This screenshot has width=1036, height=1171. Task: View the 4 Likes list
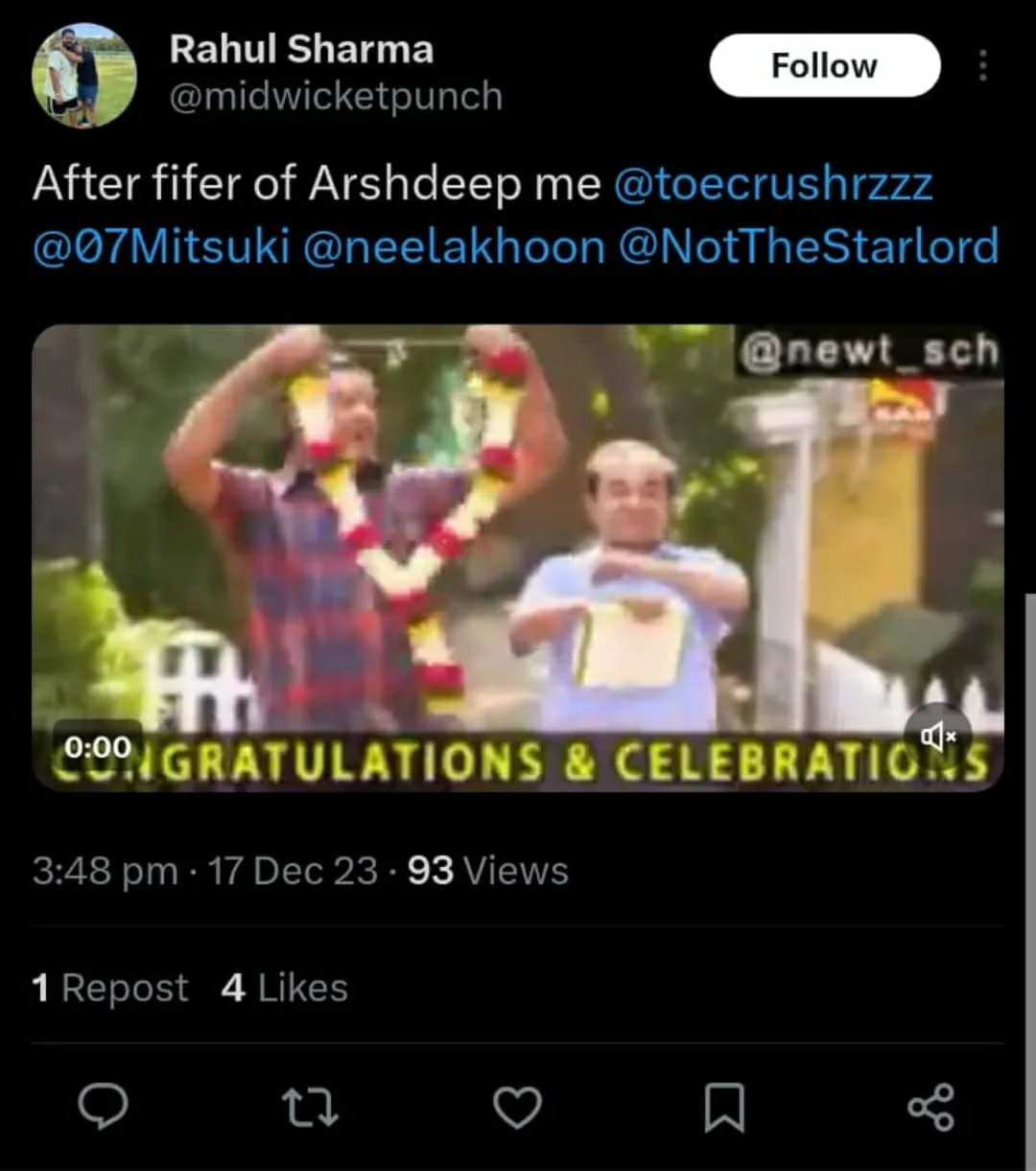[x=284, y=988]
